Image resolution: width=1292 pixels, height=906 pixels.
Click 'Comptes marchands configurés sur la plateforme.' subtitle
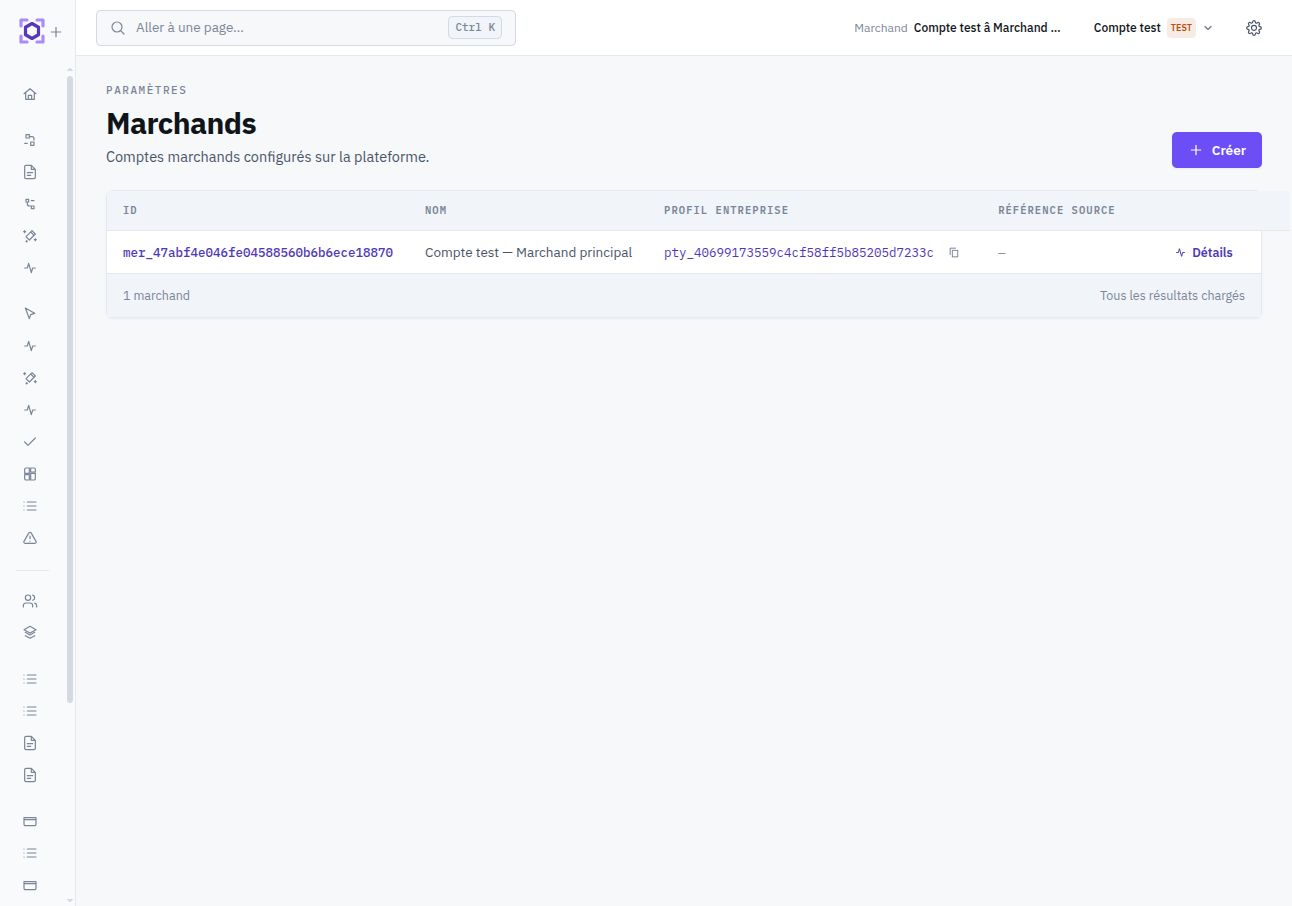[267, 157]
